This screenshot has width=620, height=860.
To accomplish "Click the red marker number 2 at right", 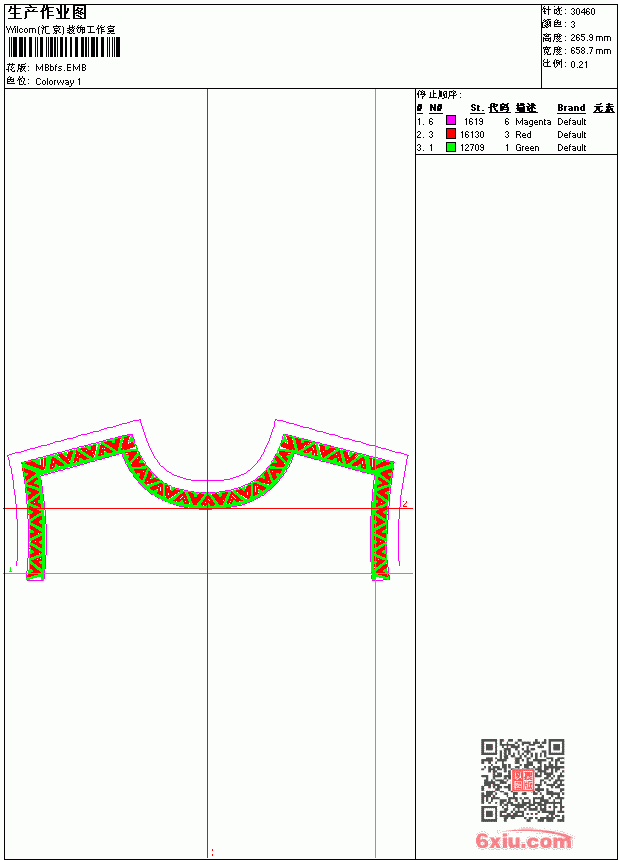I will 405,503.
